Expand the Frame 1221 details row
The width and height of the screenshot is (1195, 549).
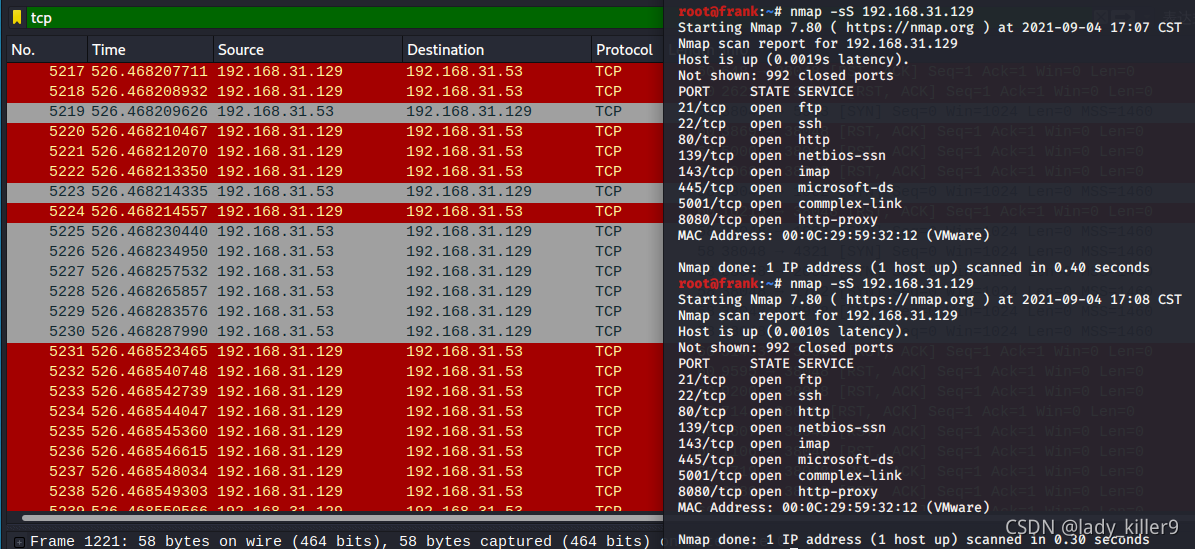[19, 541]
